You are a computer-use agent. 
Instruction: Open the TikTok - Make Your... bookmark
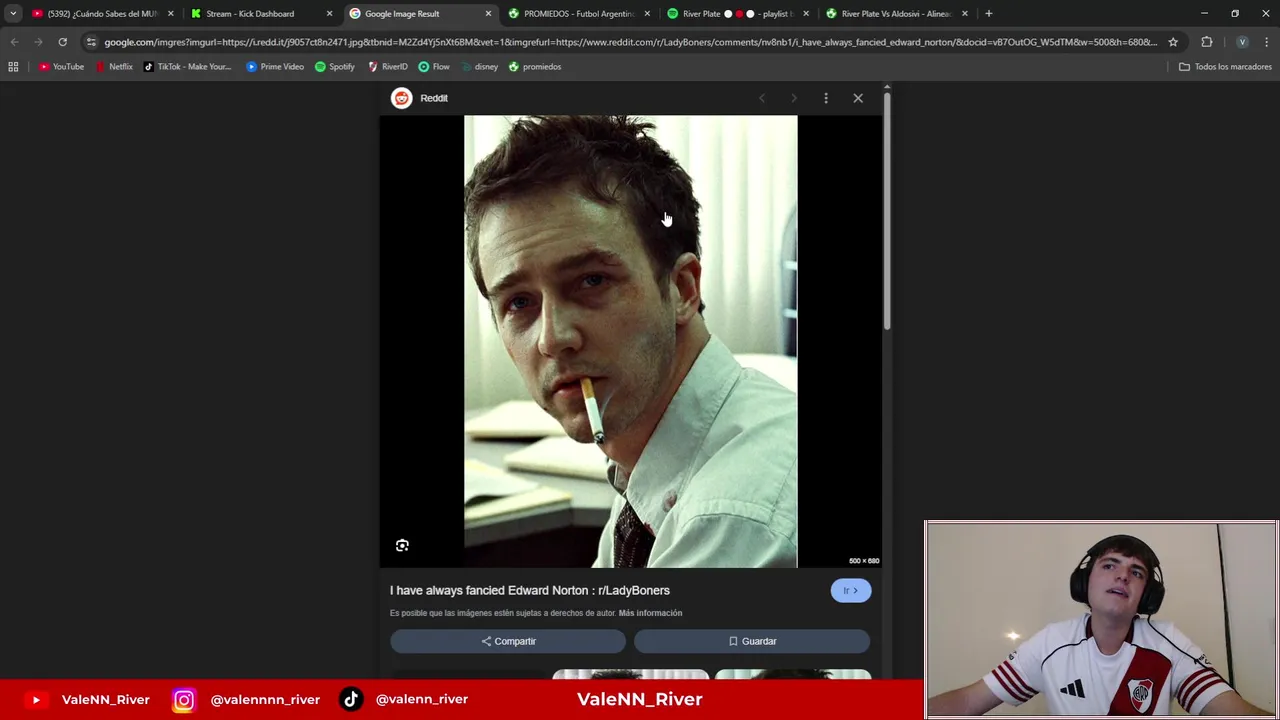[x=187, y=67]
